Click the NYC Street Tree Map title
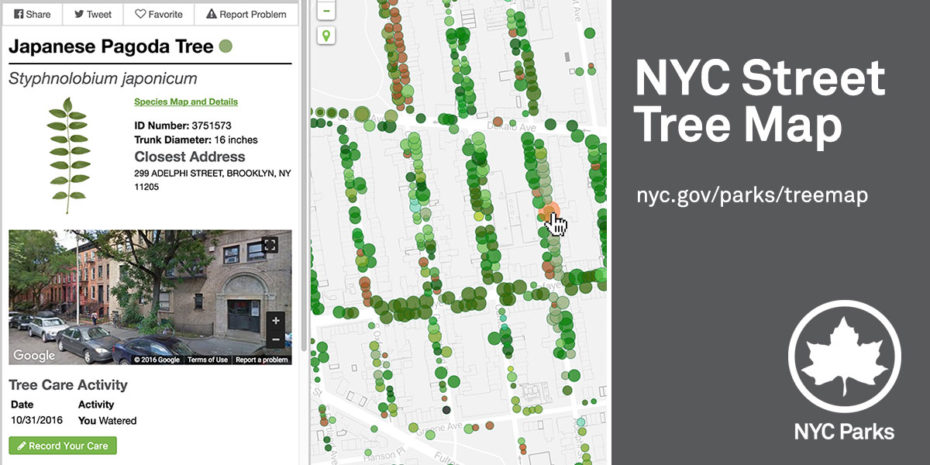The height and width of the screenshot is (465, 930). click(x=760, y=101)
